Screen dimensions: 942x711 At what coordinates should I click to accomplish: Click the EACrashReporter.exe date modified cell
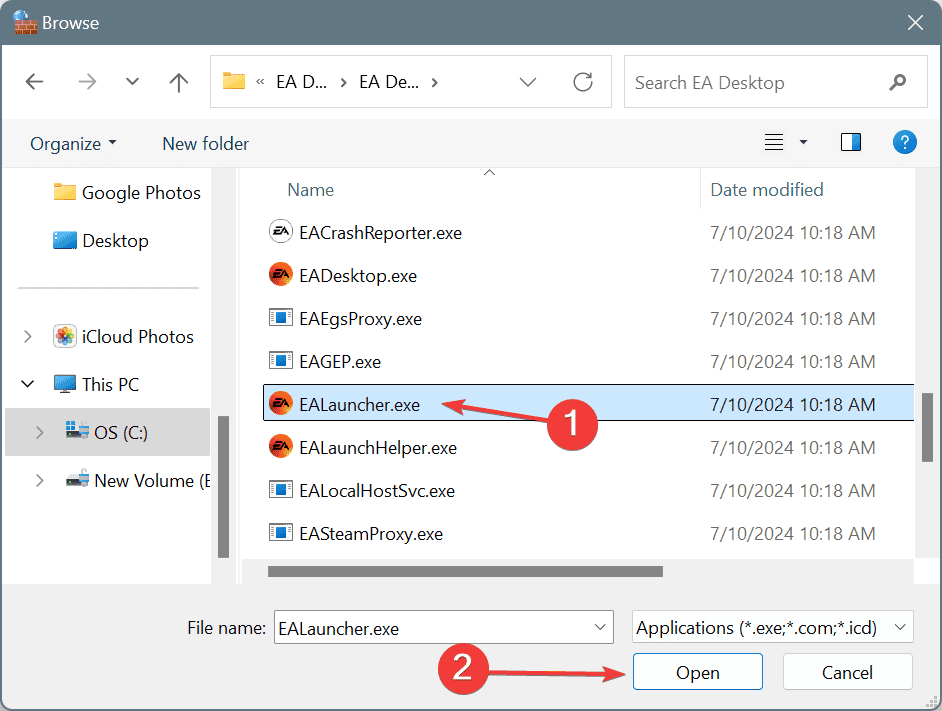[792, 233]
